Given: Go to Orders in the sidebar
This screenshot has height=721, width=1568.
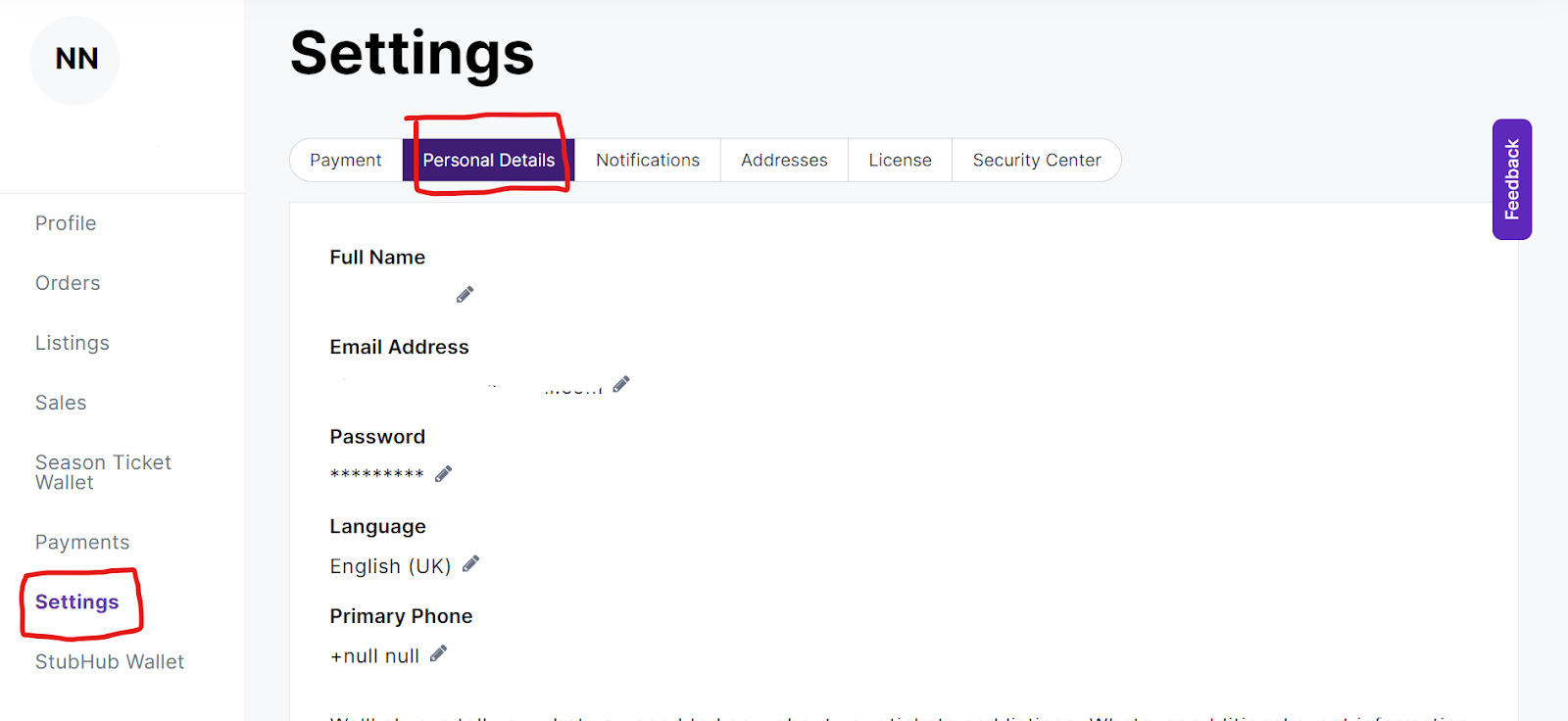Looking at the screenshot, I should 68,283.
